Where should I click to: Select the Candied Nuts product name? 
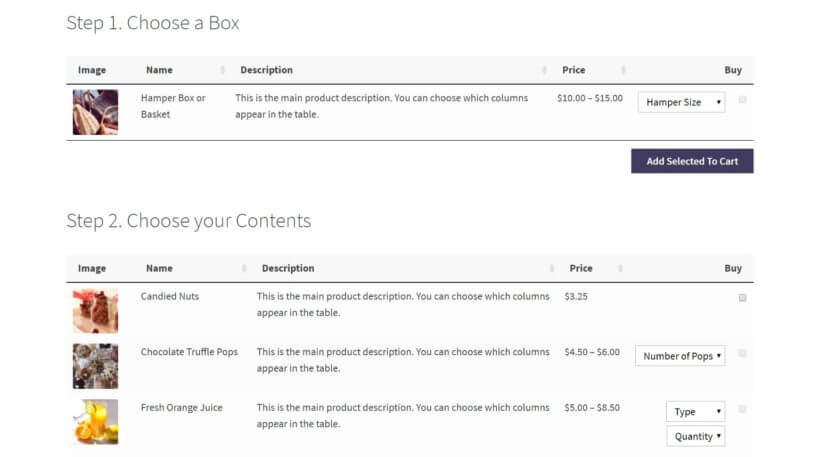tap(170, 296)
